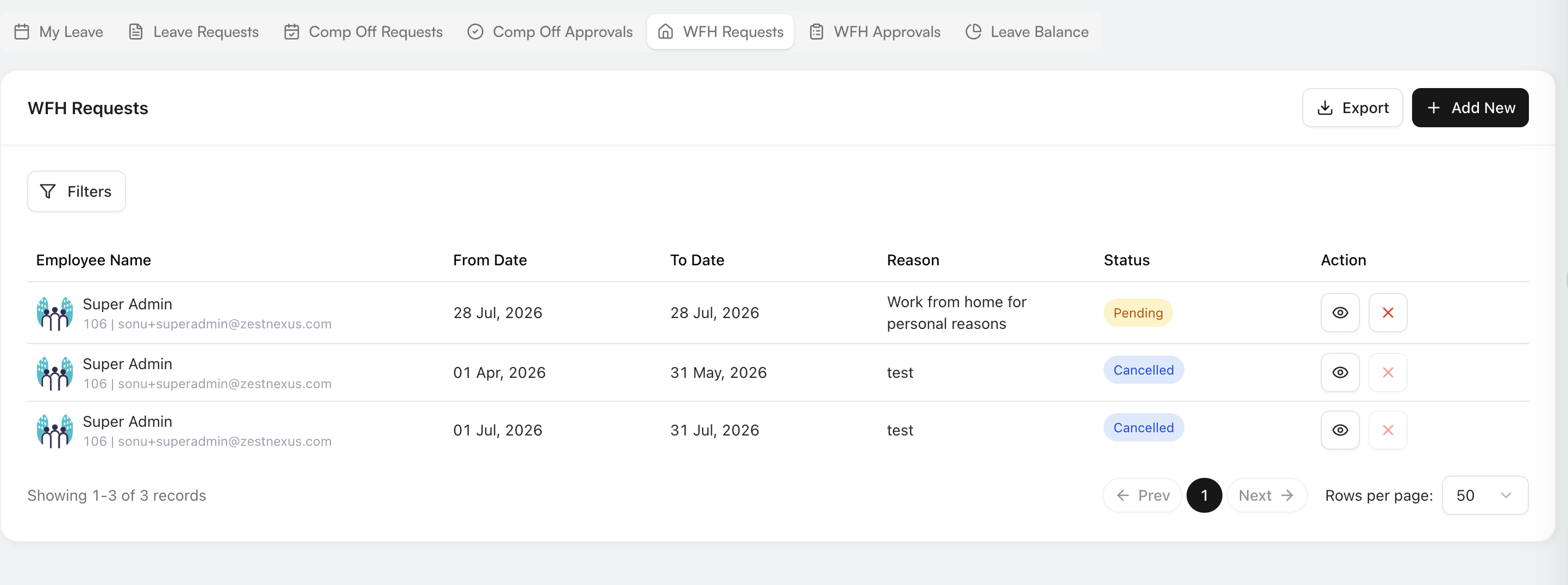Viewport: 1568px width, 585px height.
Task: Add New WFH request
Action: (1470, 108)
